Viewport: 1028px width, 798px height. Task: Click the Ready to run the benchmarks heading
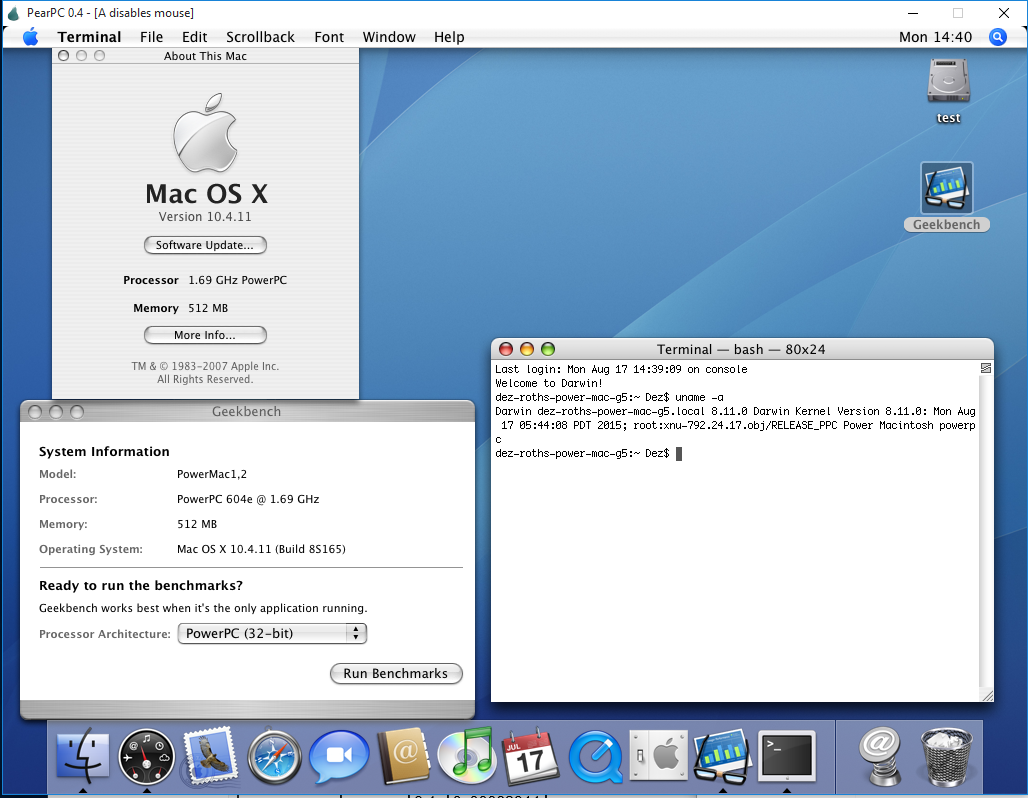pos(141,586)
